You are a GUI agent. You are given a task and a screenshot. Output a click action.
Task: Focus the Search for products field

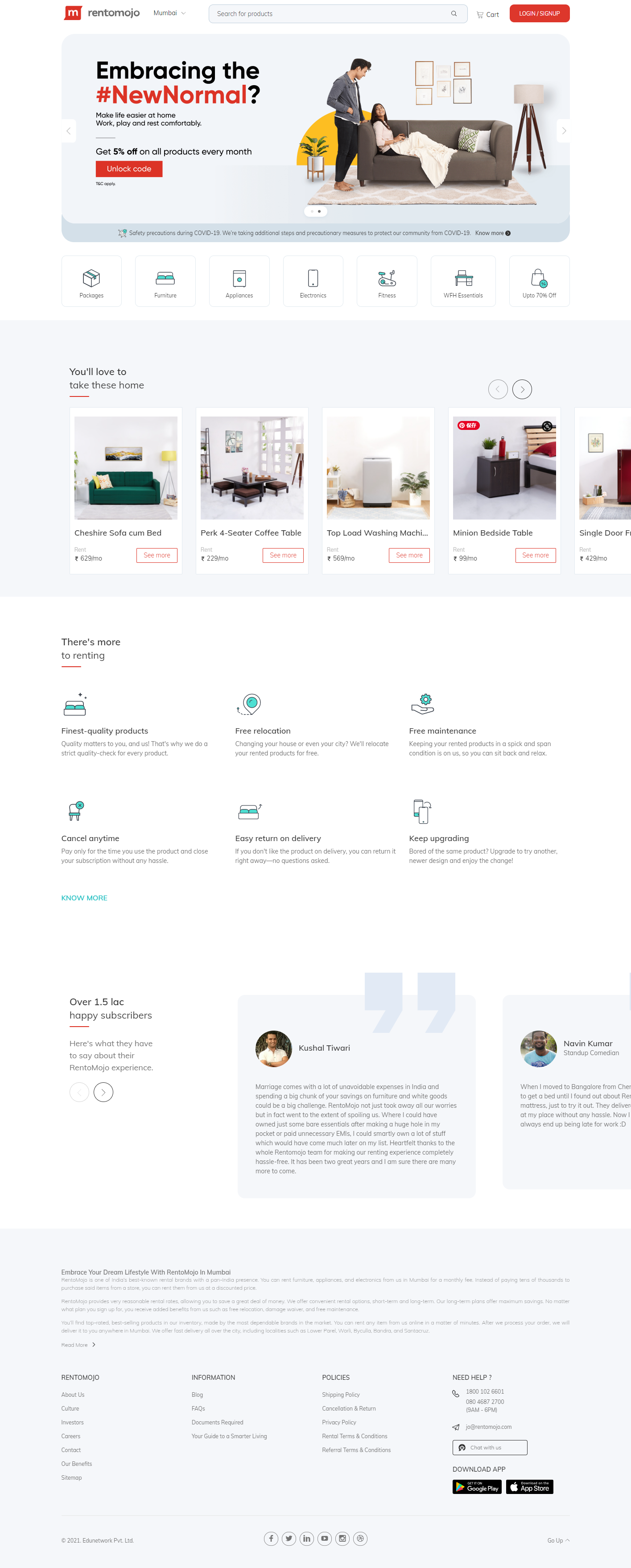tap(338, 13)
